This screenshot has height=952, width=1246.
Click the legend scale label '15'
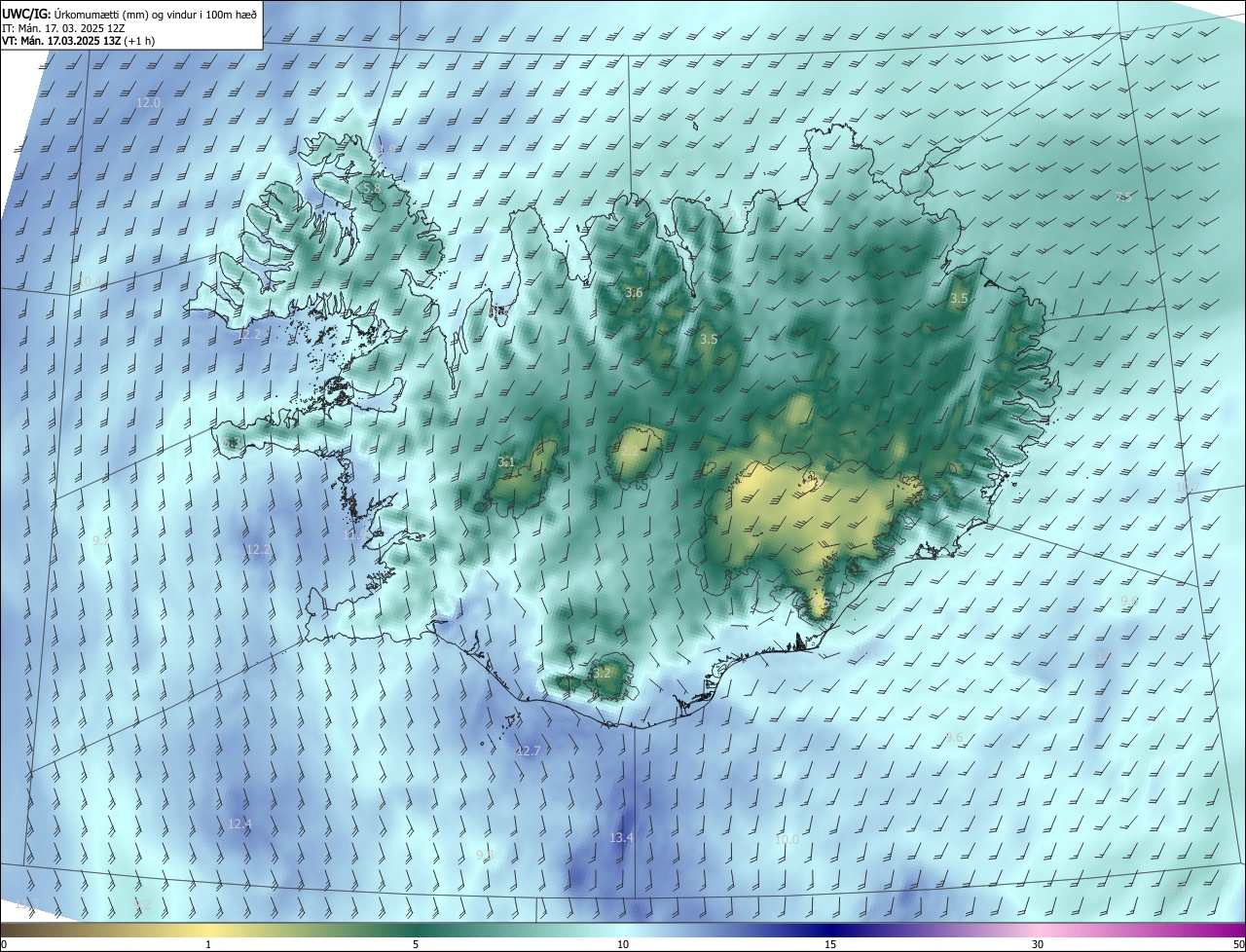(830, 945)
